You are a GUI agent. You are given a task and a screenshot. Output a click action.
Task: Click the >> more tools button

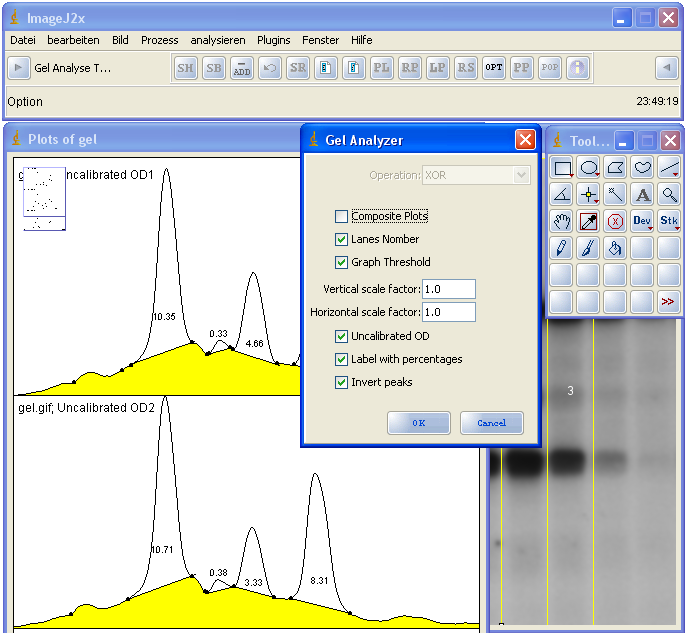coord(669,302)
